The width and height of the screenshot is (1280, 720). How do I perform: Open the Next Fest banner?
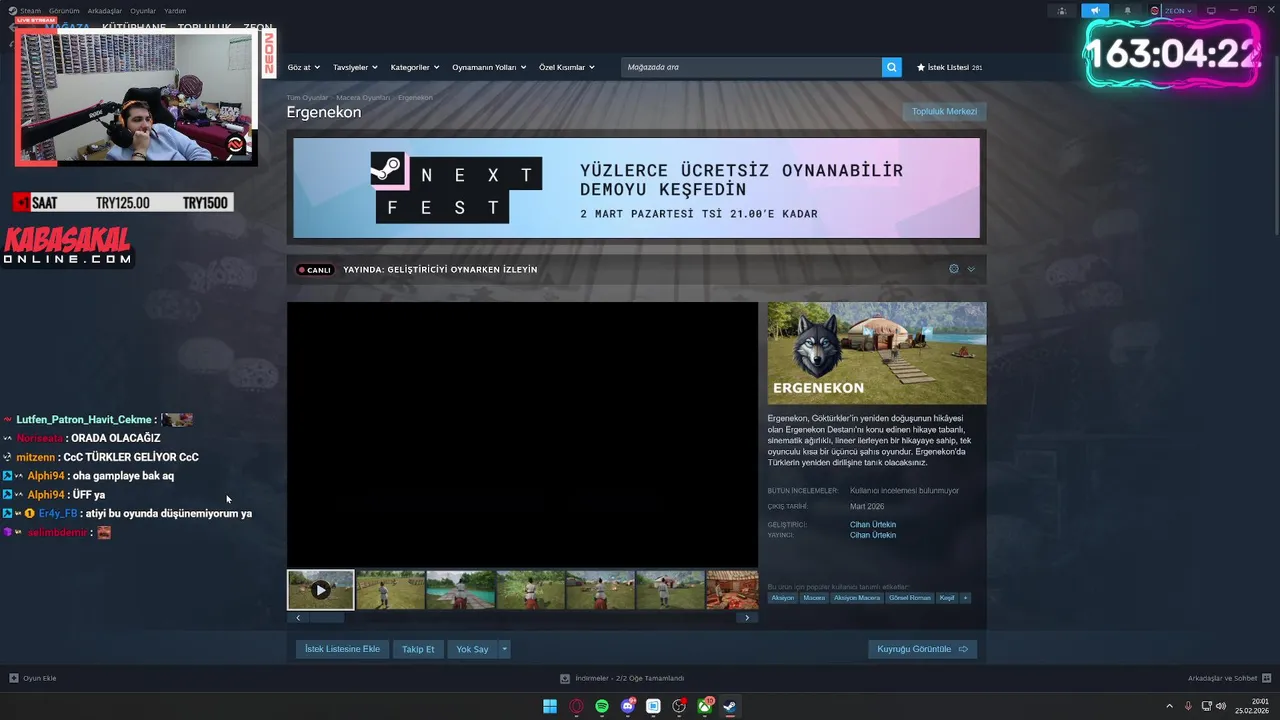(x=636, y=188)
